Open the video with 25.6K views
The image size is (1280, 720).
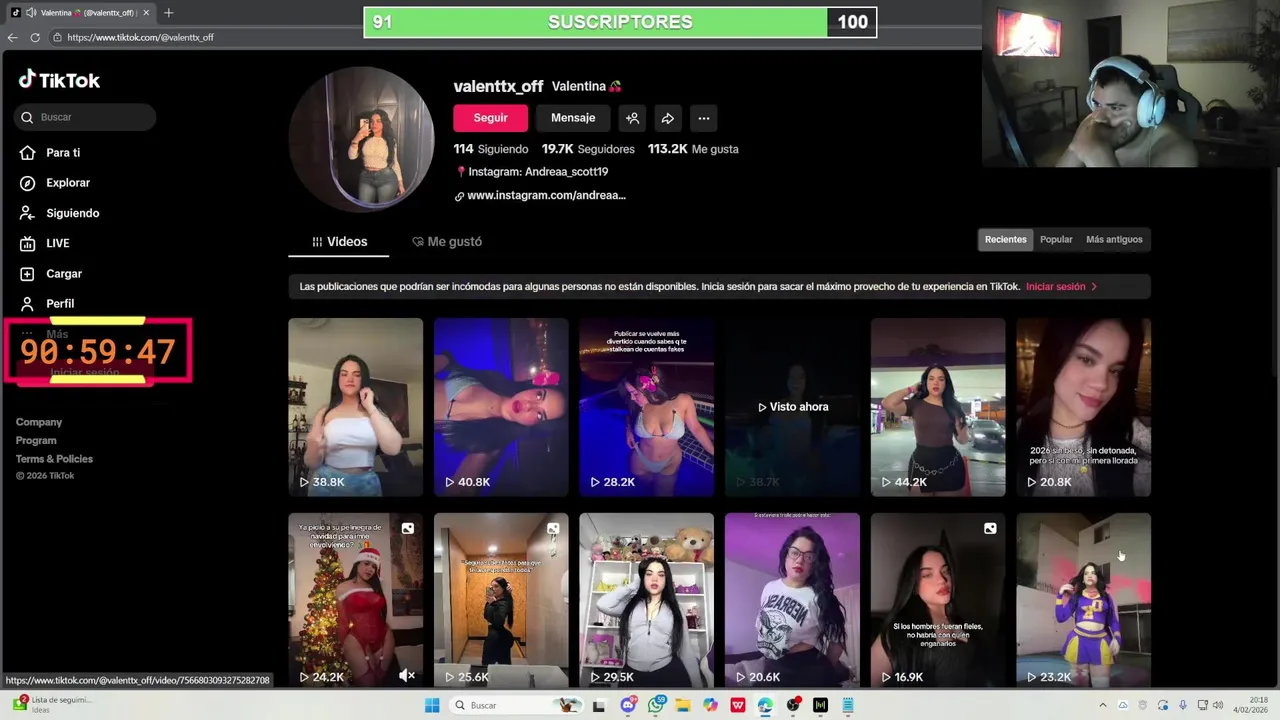click(x=501, y=600)
